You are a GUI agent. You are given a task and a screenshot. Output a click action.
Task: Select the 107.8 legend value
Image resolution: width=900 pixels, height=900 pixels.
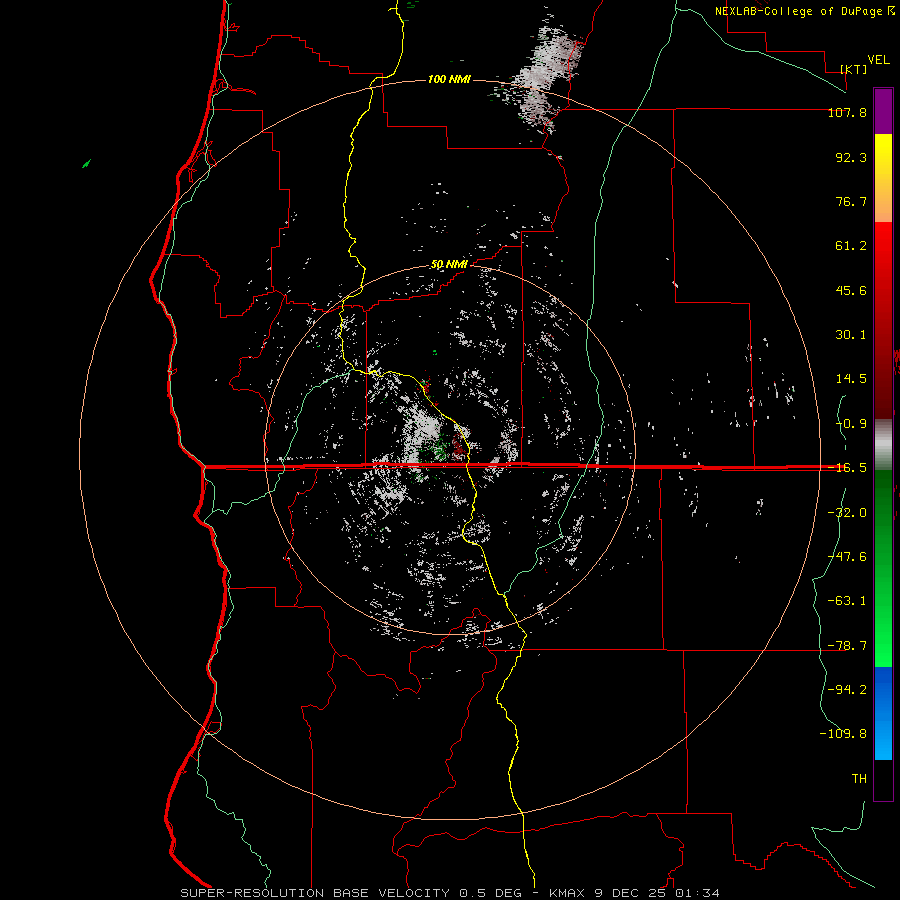847,112
